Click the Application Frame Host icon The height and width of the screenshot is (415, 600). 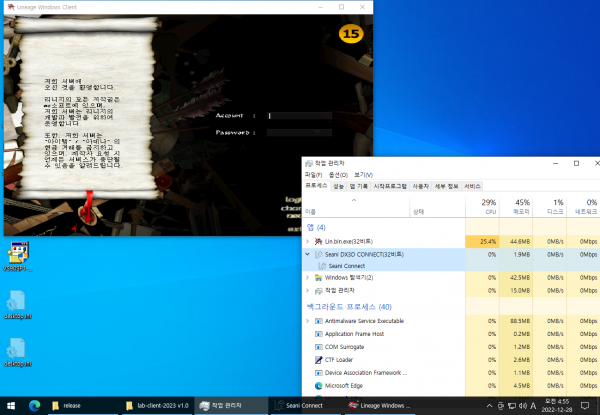[x=318, y=334]
